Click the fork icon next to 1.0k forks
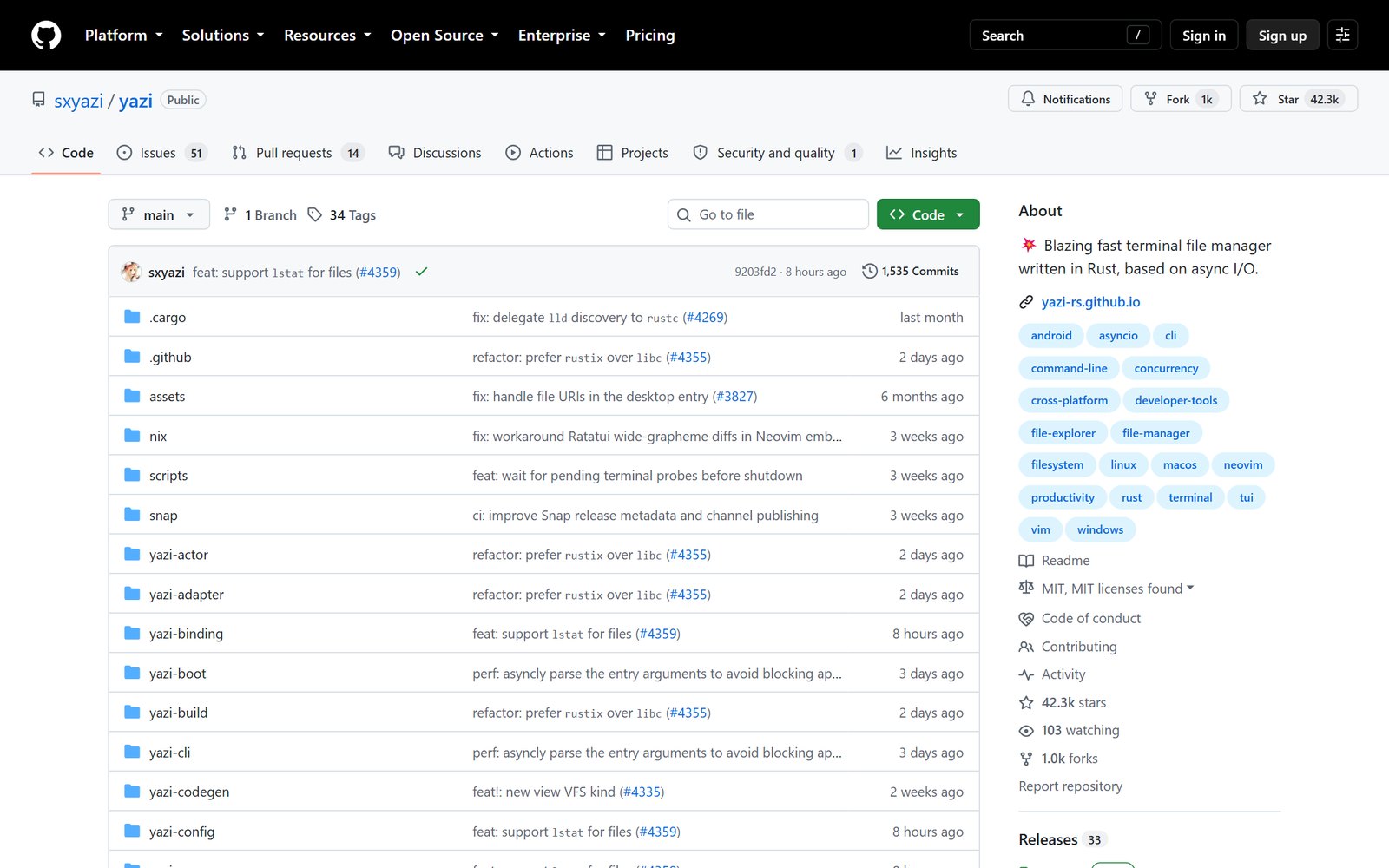The image size is (1389, 868). 1026,759
